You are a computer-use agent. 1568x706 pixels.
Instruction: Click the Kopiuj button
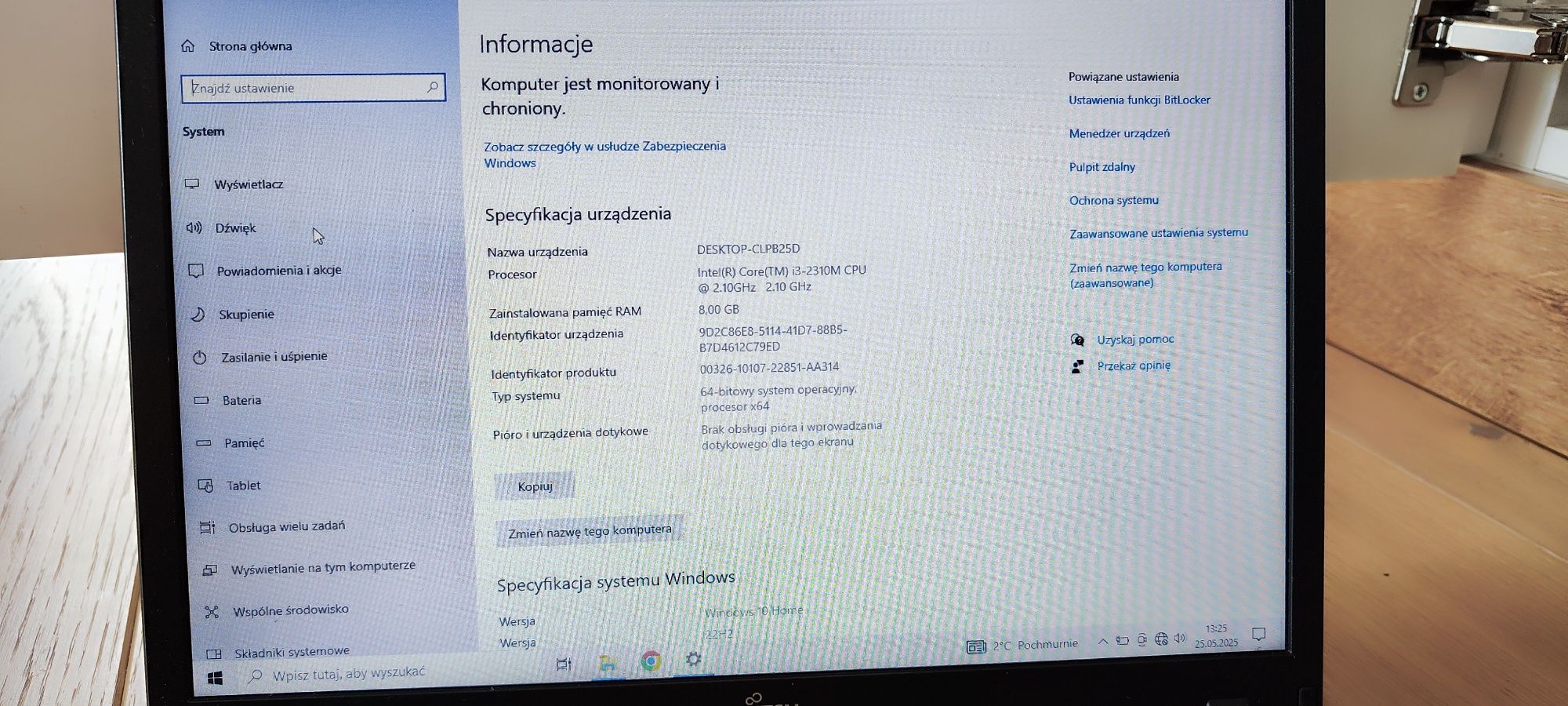click(x=535, y=486)
